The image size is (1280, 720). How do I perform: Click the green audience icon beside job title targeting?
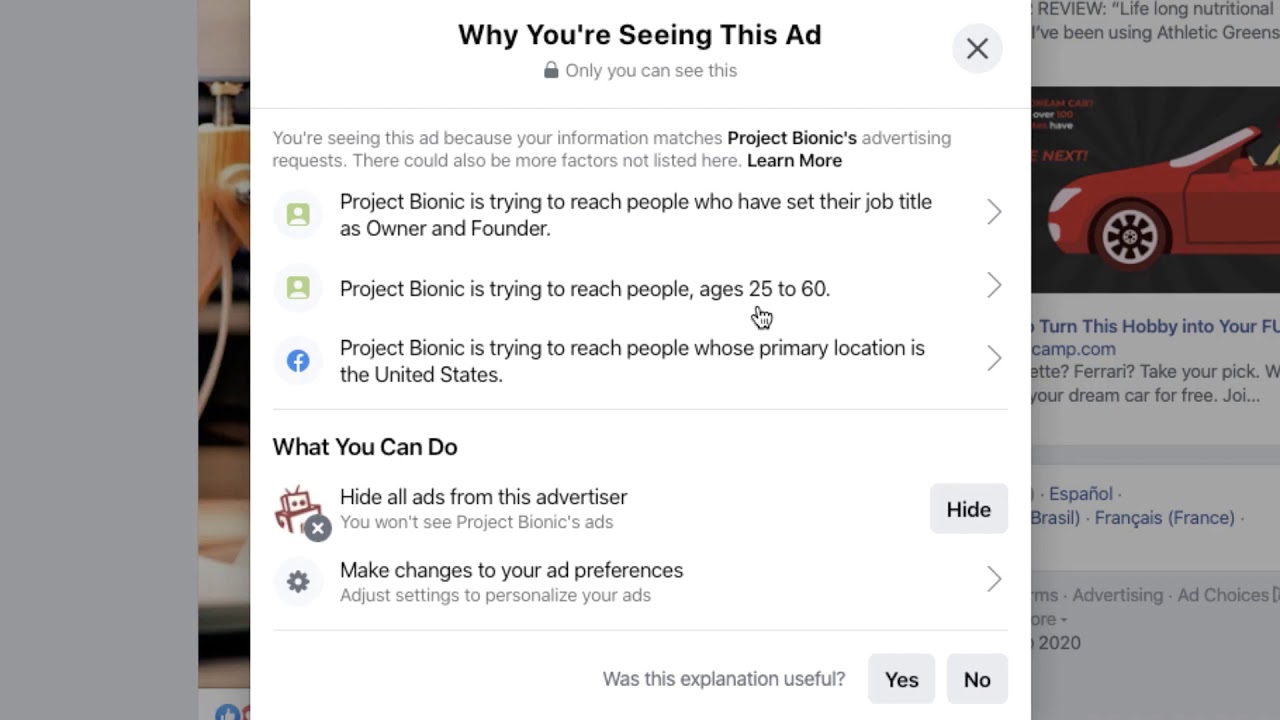(298, 215)
